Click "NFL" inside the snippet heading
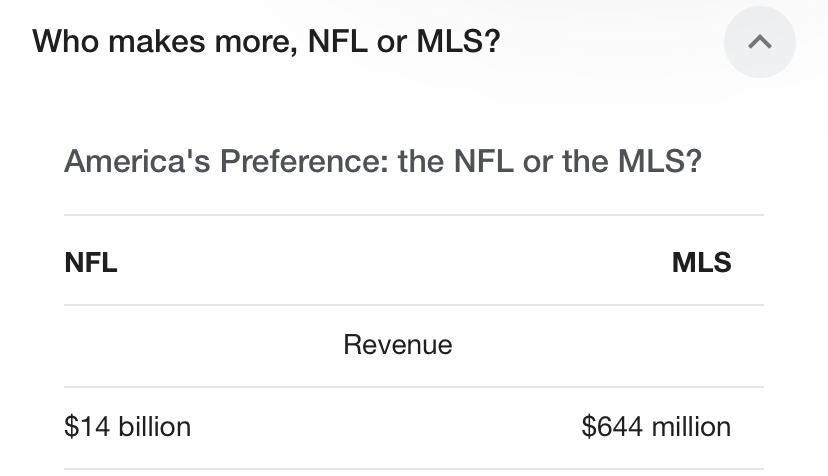Viewport: 828px width, 476px height. click(484, 161)
